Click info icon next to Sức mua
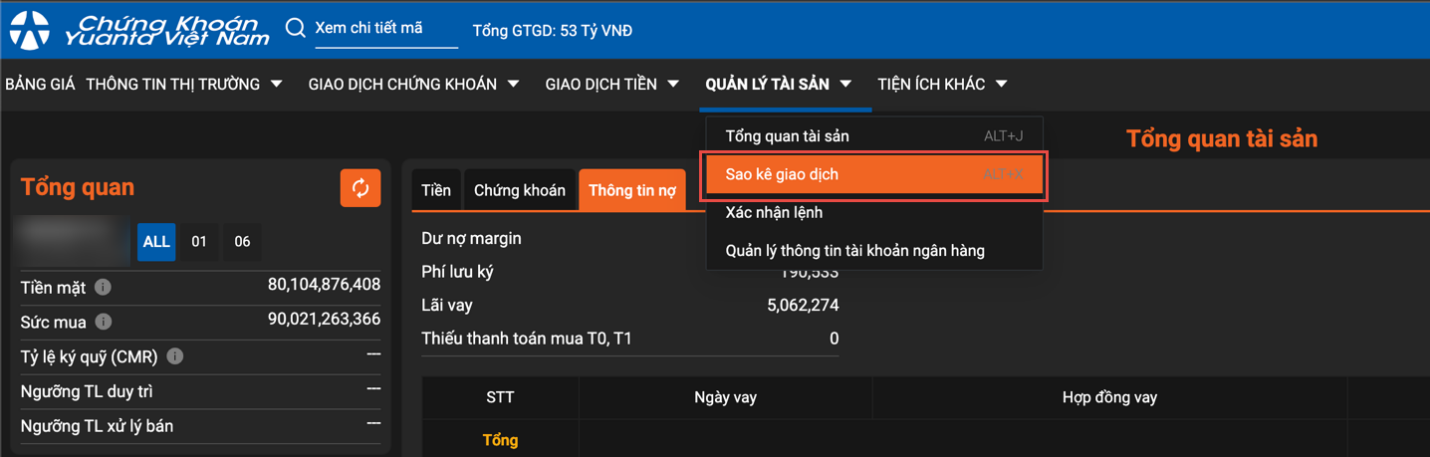The image size is (1430, 457). point(103,322)
